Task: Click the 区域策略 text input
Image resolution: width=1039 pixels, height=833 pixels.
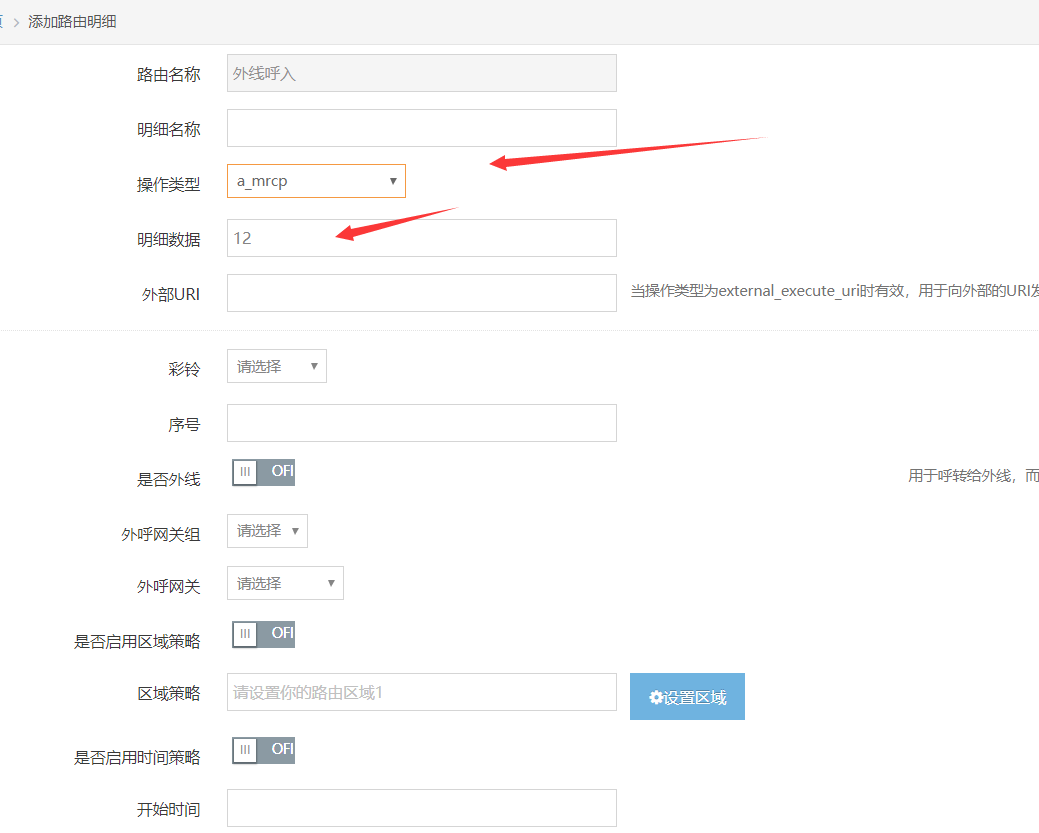Action: click(x=421, y=692)
